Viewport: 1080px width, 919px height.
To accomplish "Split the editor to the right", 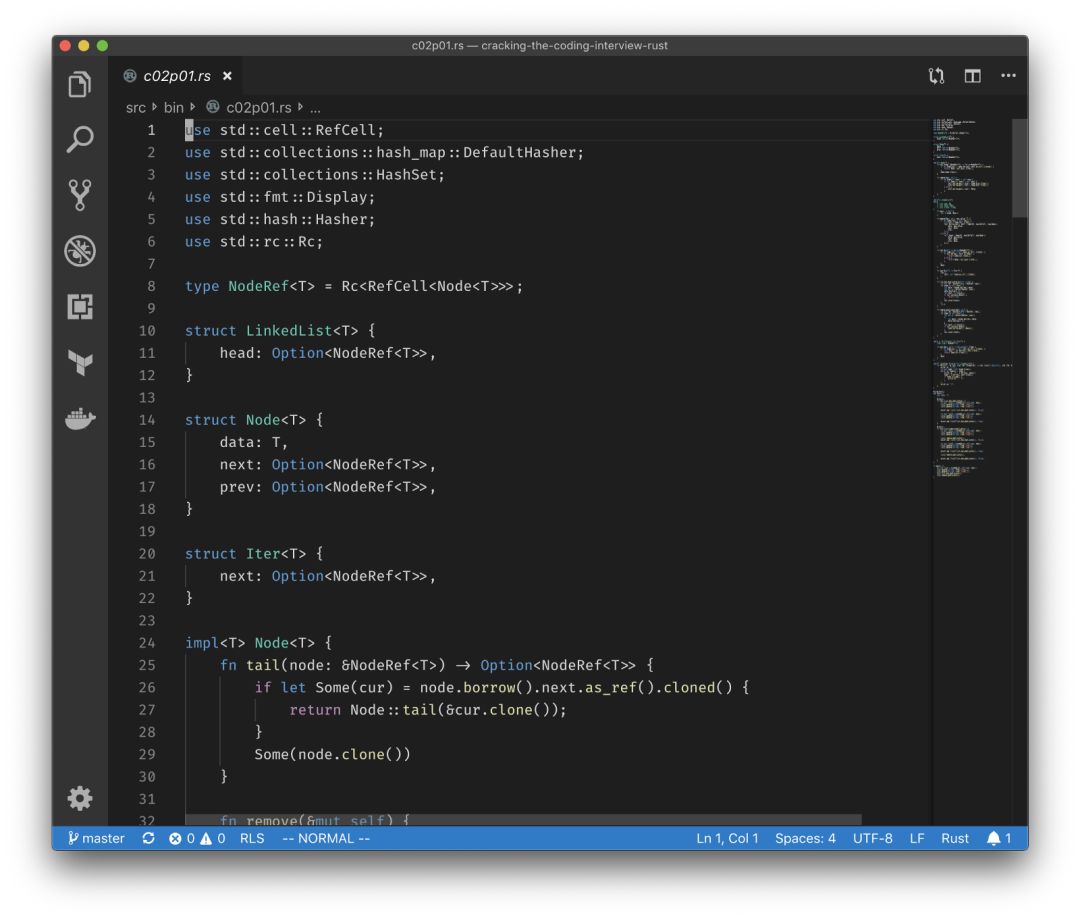I will [x=972, y=76].
